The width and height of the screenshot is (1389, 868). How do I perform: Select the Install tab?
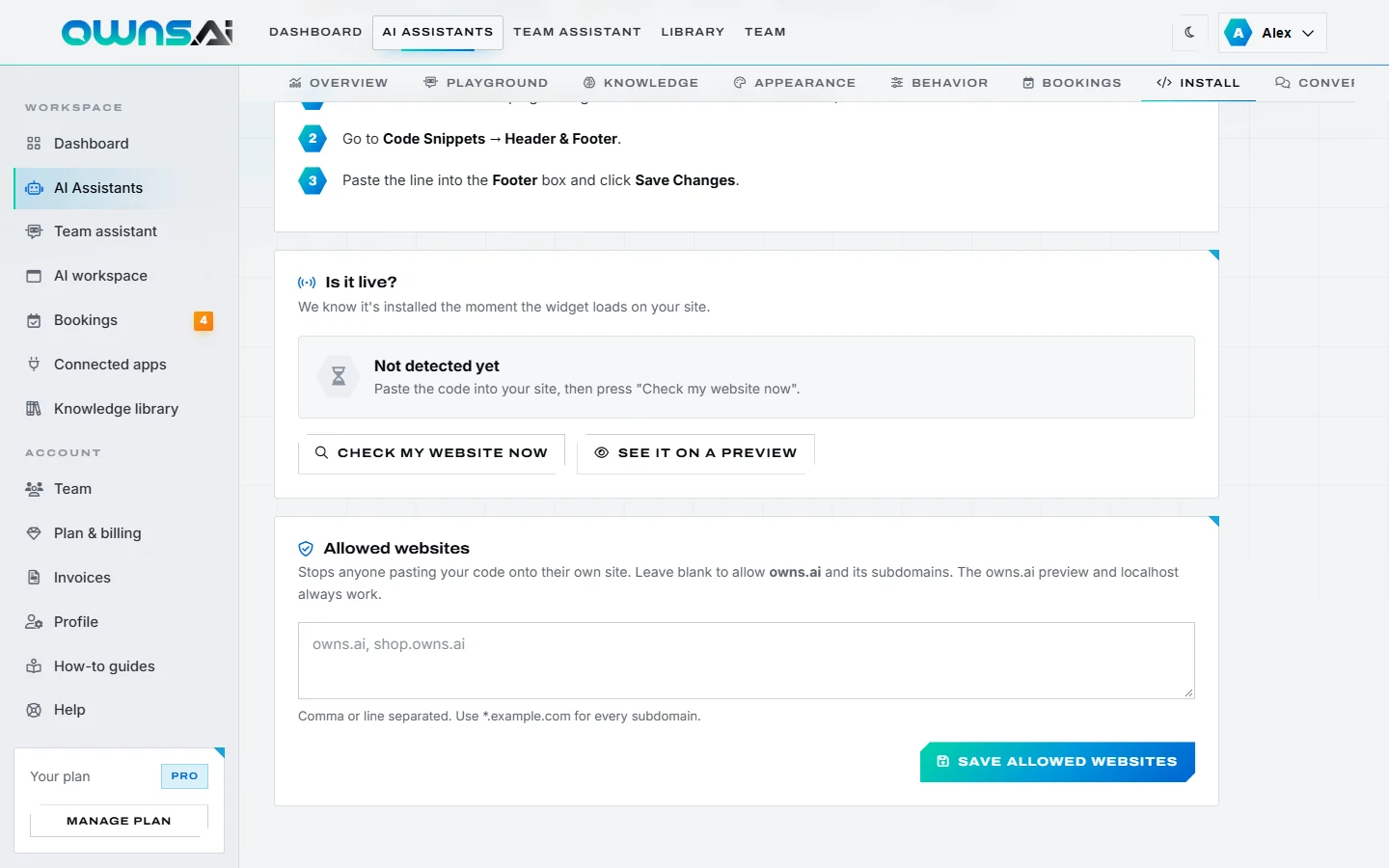tap(1198, 83)
